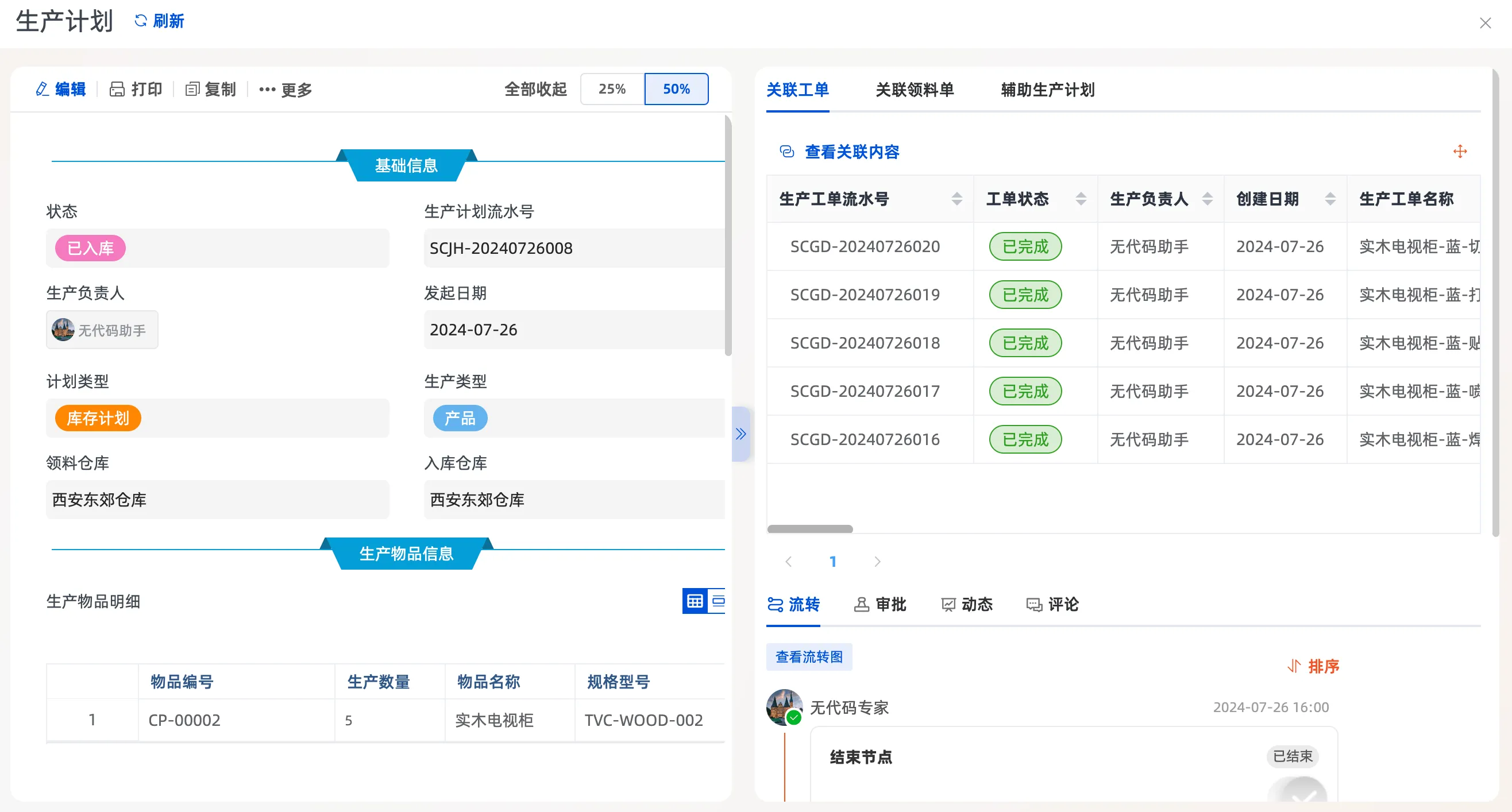Click the 查看关联内容 link icon
The height and width of the screenshot is (812, 1512).
pos(786,152)
